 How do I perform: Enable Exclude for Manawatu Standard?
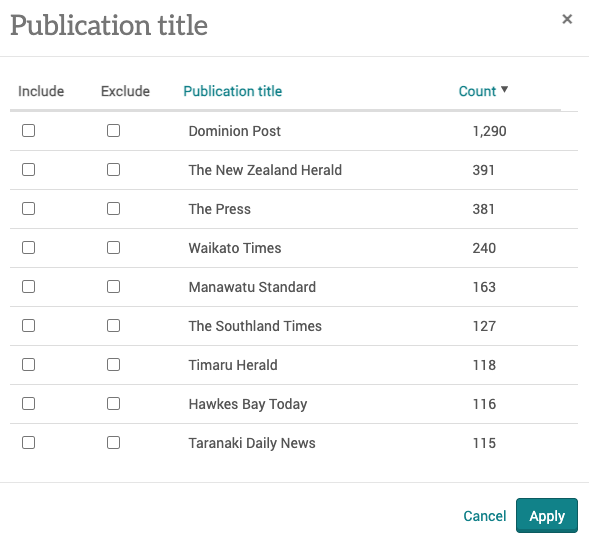pos(113,287)
